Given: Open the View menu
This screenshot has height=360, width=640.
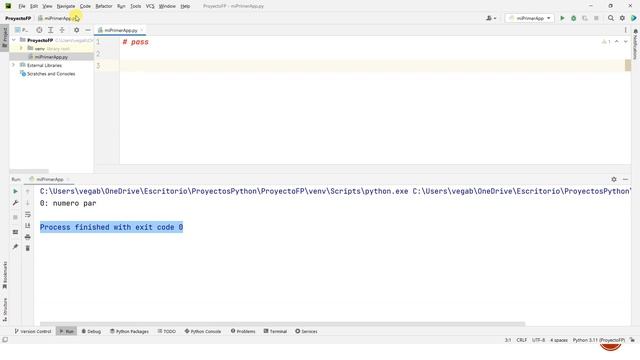Looking at the screenshot, I should [47, 6].
